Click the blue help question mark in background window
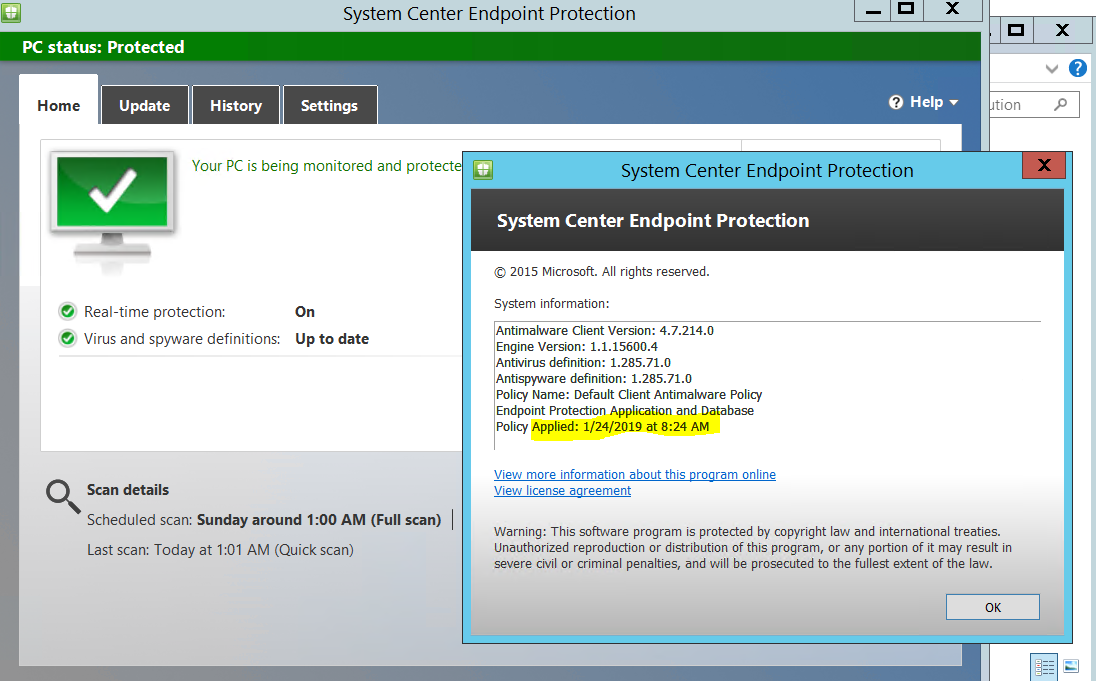 (x=1078, y=68)
